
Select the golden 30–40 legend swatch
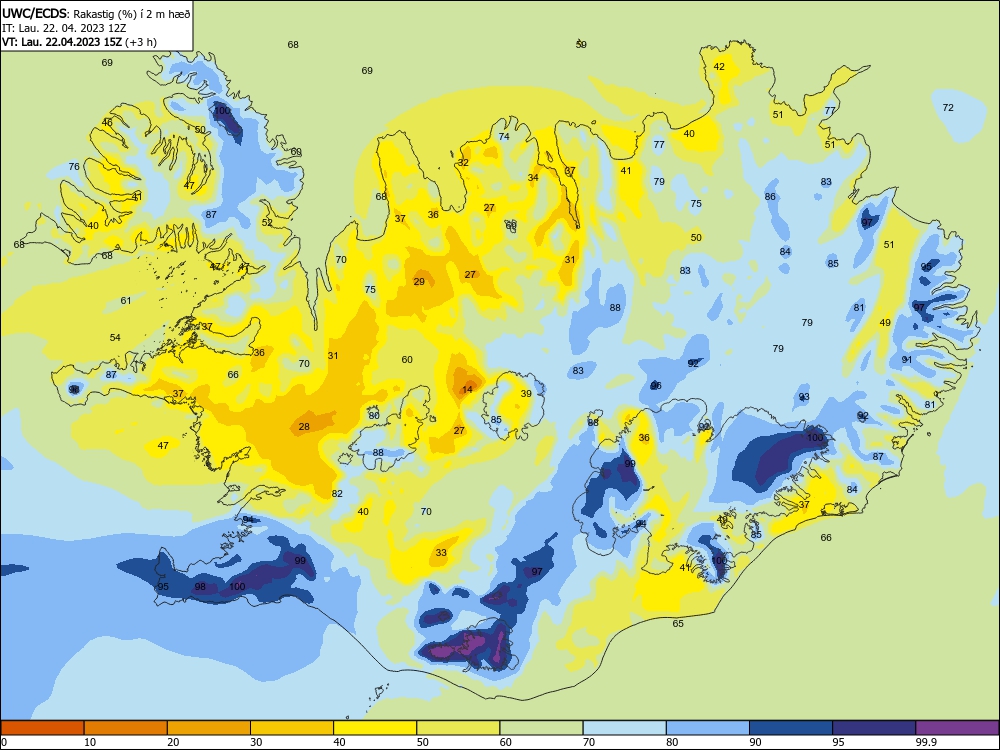tap(292, 728)
